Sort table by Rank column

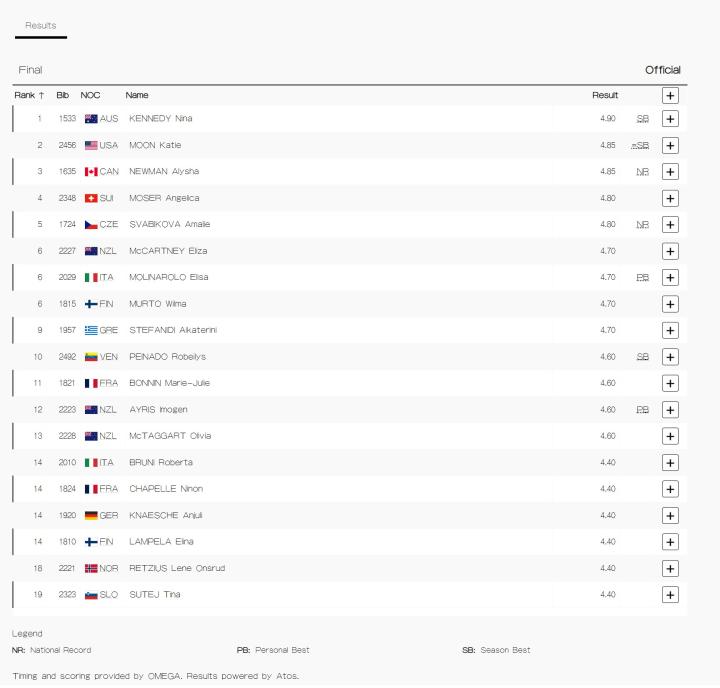click(x=29, y=95)
